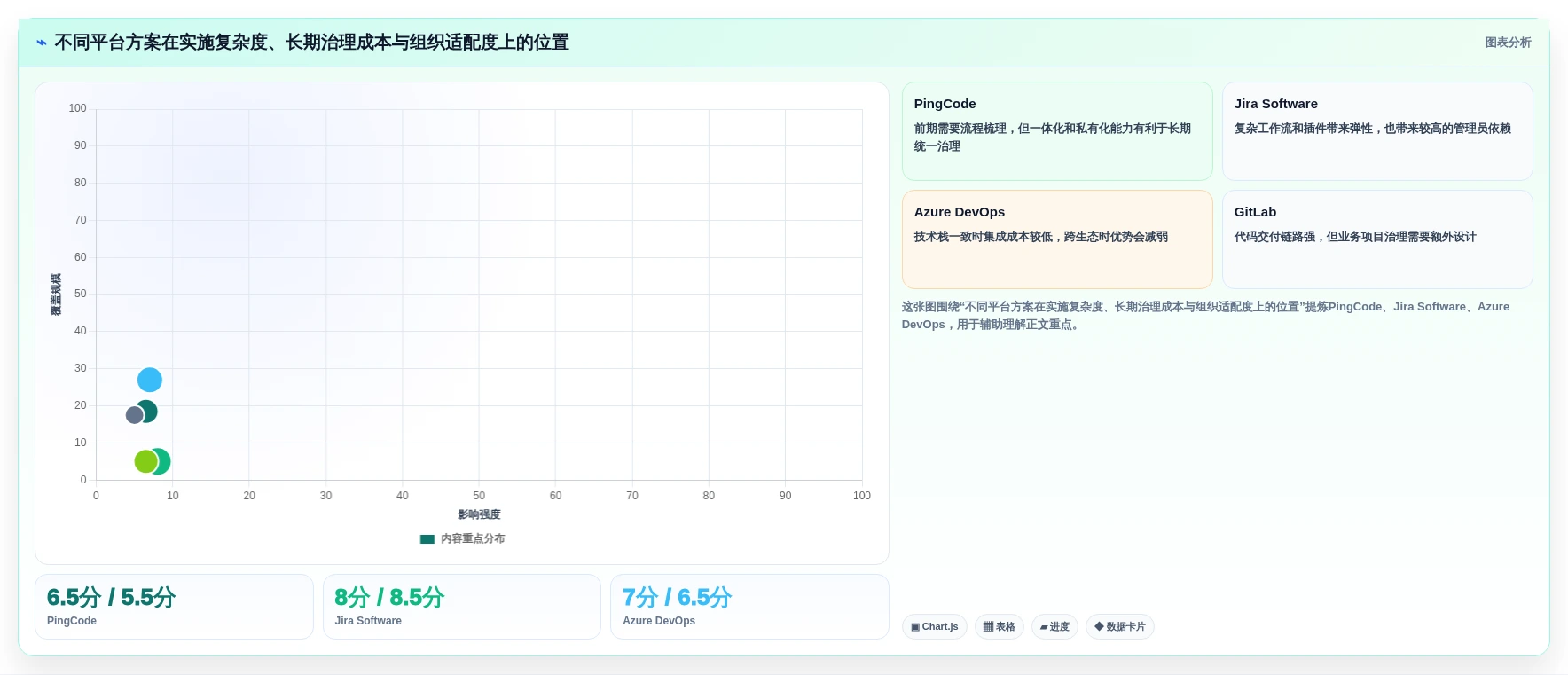Click the light blue scatter bubble
1568x675 pixels.
(x=150, y=380)
